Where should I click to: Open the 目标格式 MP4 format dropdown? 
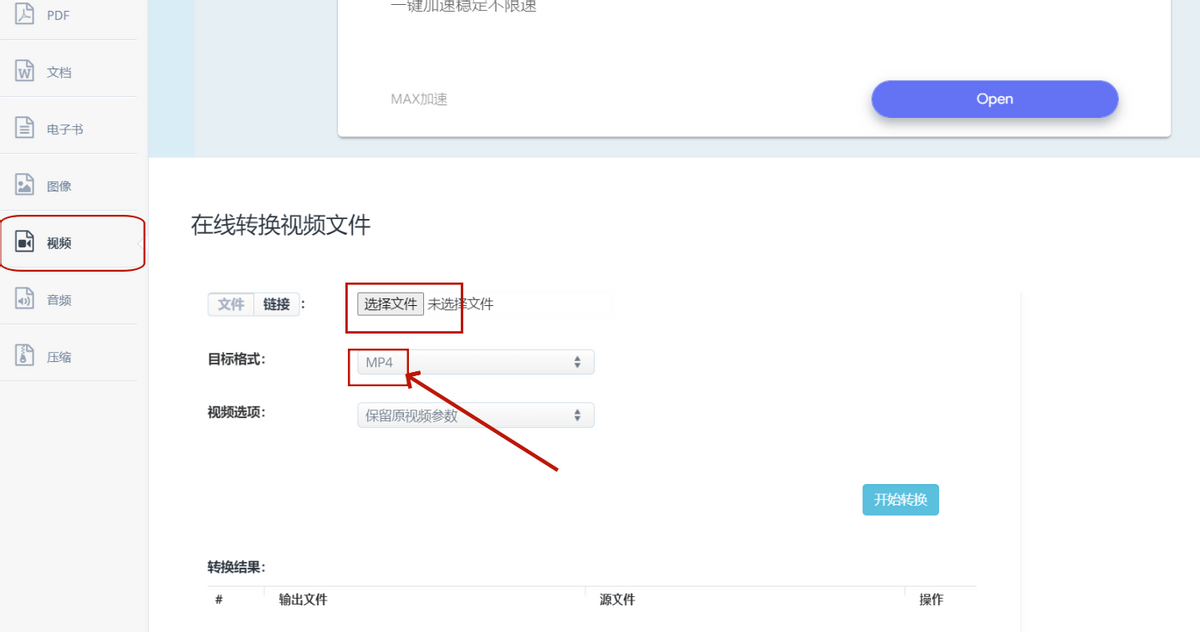475,362
